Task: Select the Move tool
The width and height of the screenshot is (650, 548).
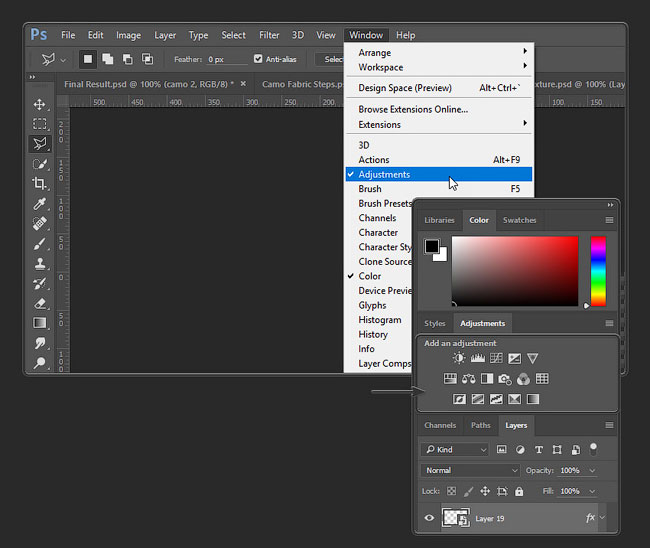Action: tap(40, 104)
